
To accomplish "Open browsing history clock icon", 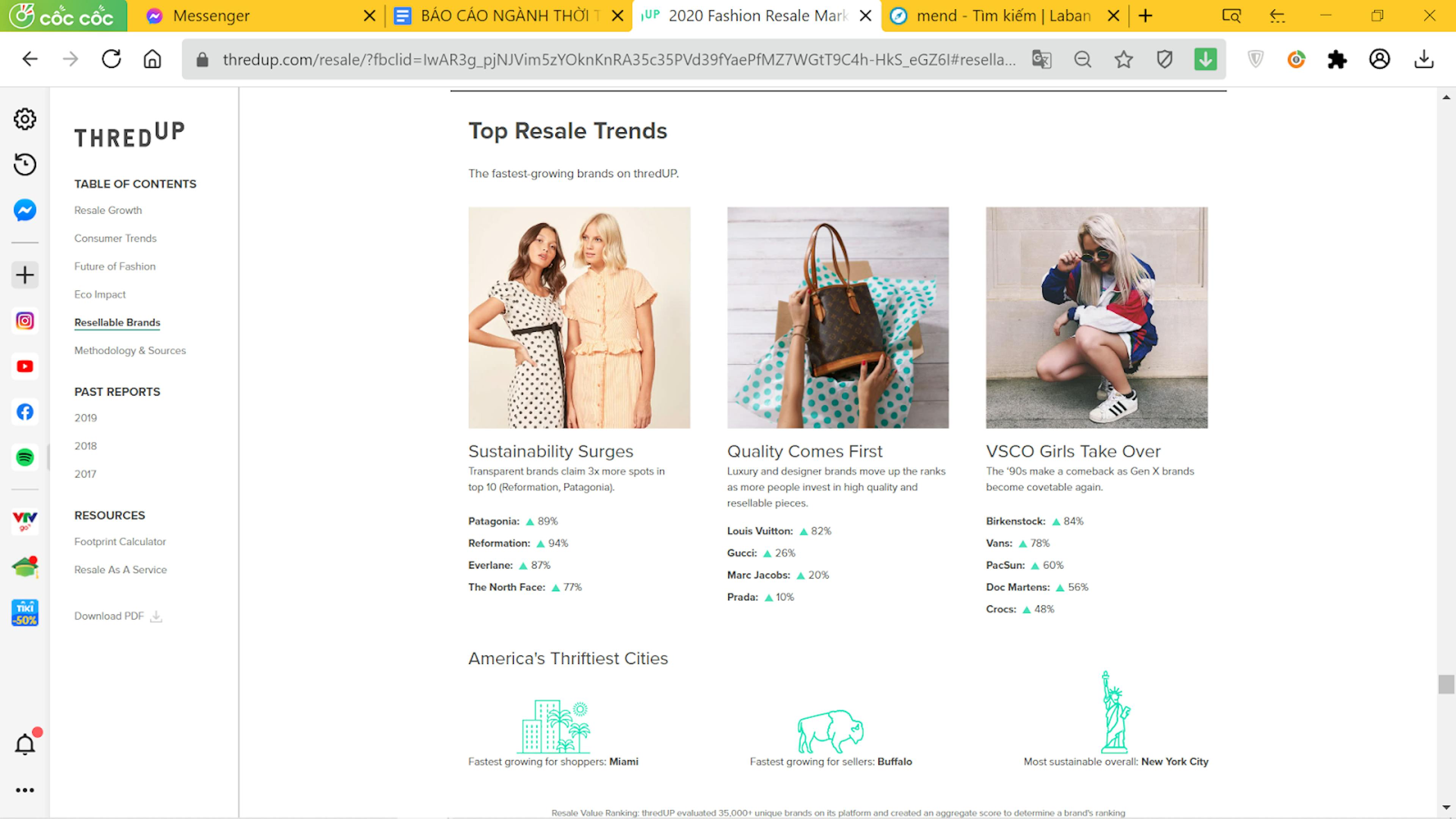I will 25,165.
